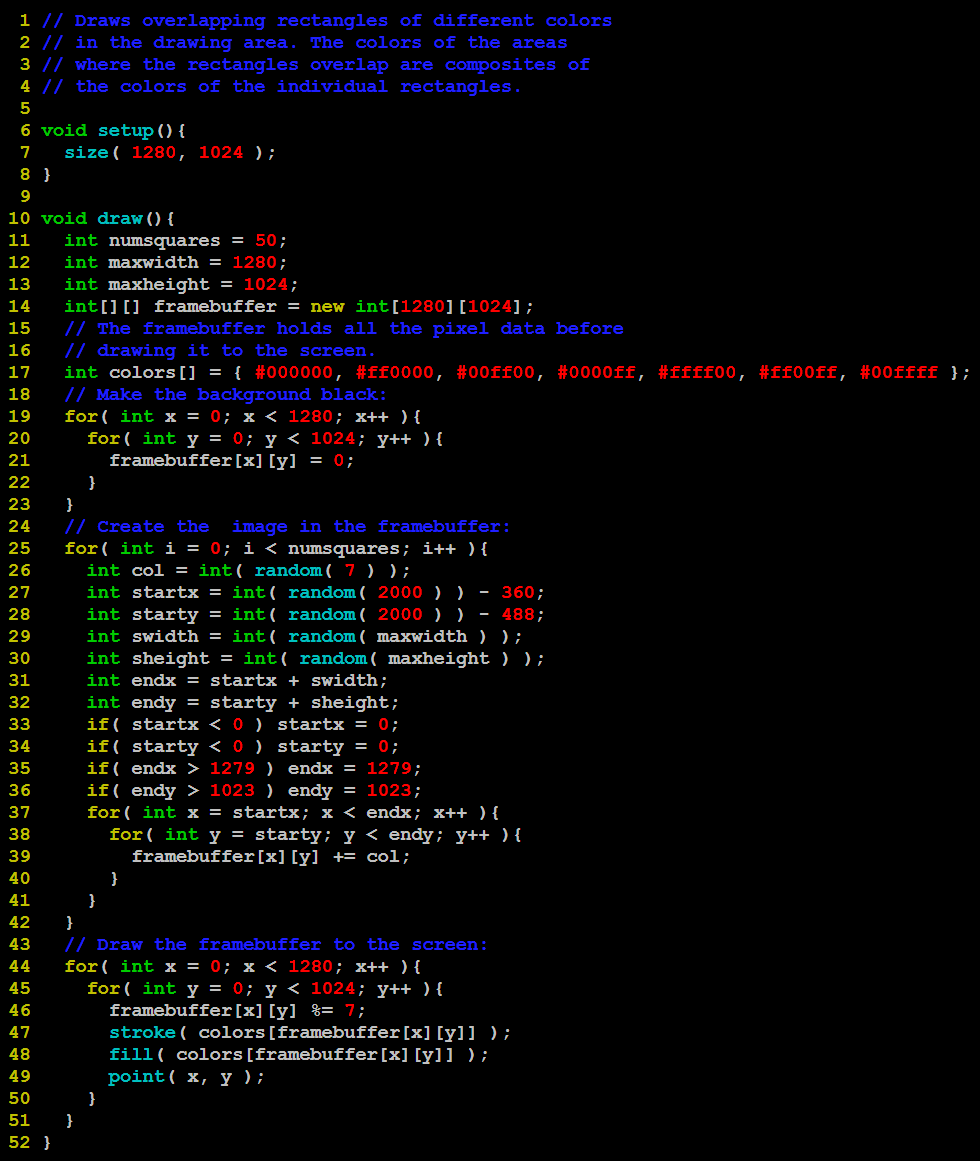Click "sheight" on line 30
The image size is (980, 1161).
(170, 659)
